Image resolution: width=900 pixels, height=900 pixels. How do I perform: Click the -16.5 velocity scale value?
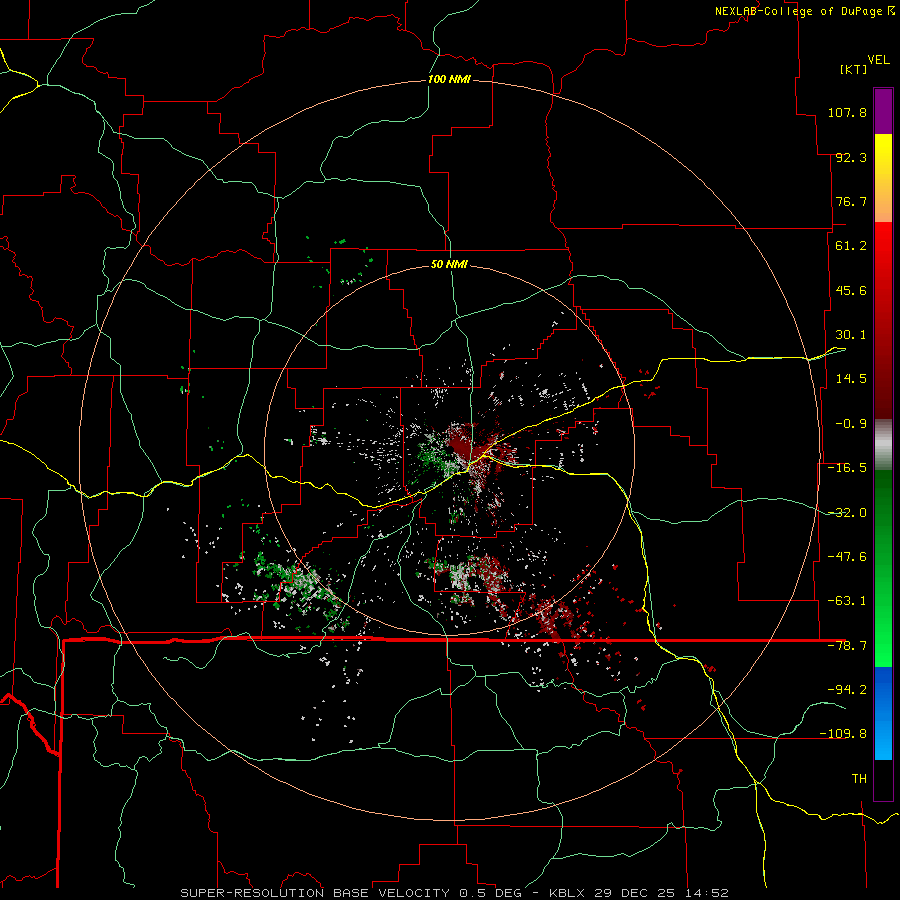847,468
